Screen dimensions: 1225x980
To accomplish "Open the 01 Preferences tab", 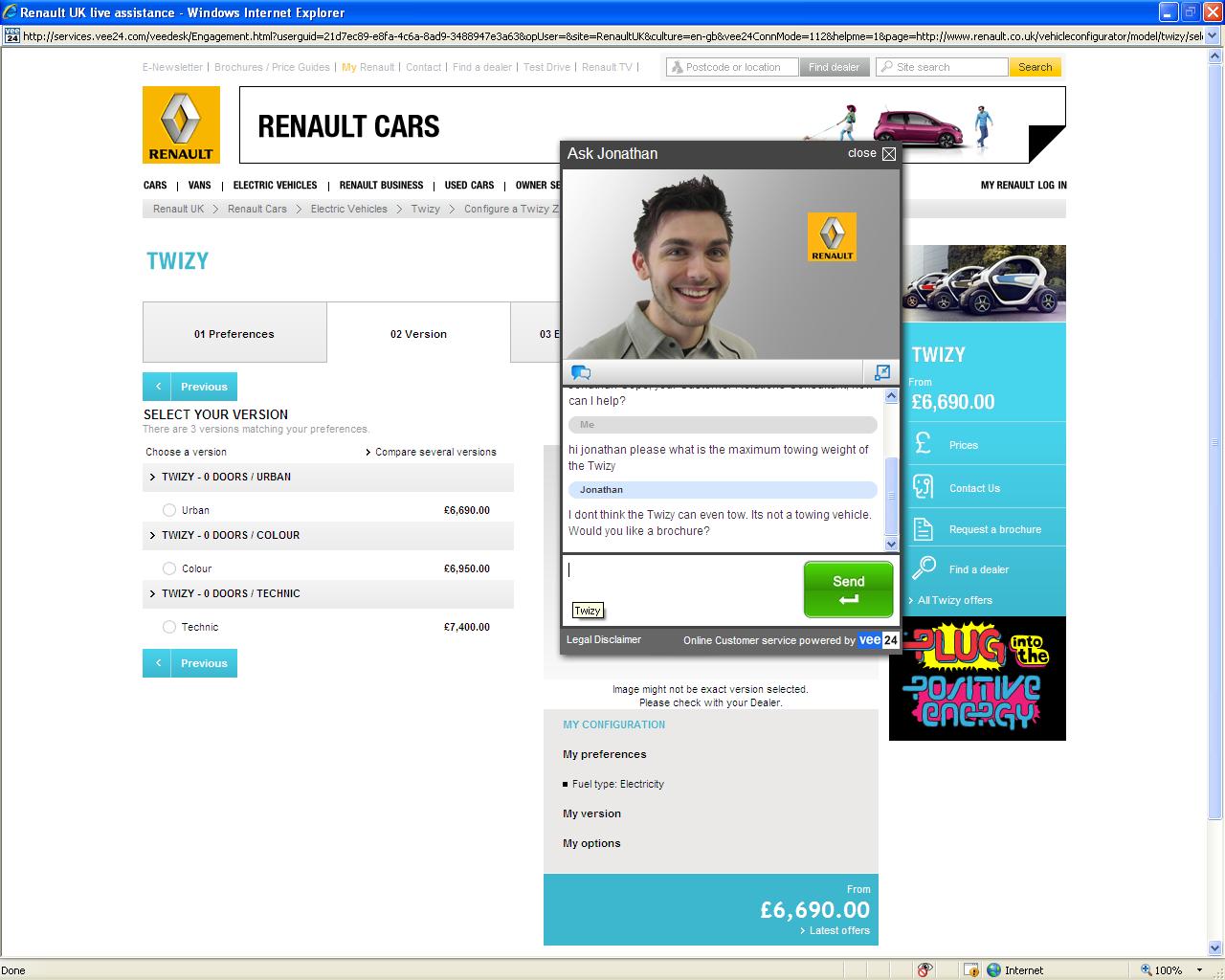I will coord(234,333).
